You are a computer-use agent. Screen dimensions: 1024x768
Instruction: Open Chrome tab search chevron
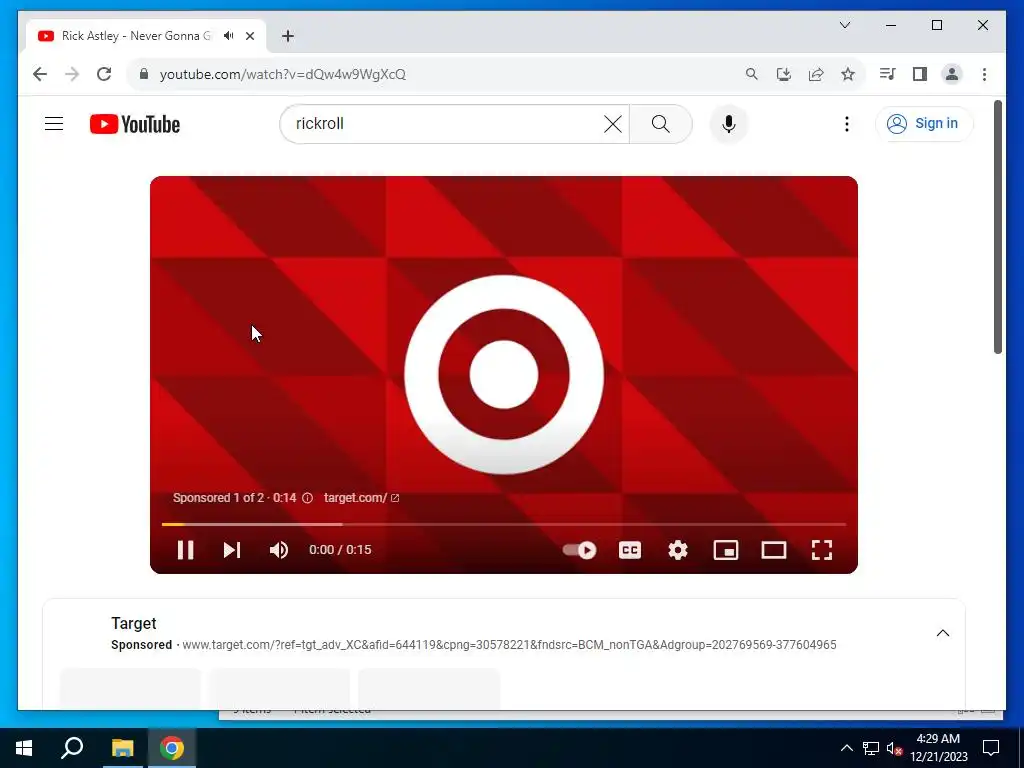point(844,25)
